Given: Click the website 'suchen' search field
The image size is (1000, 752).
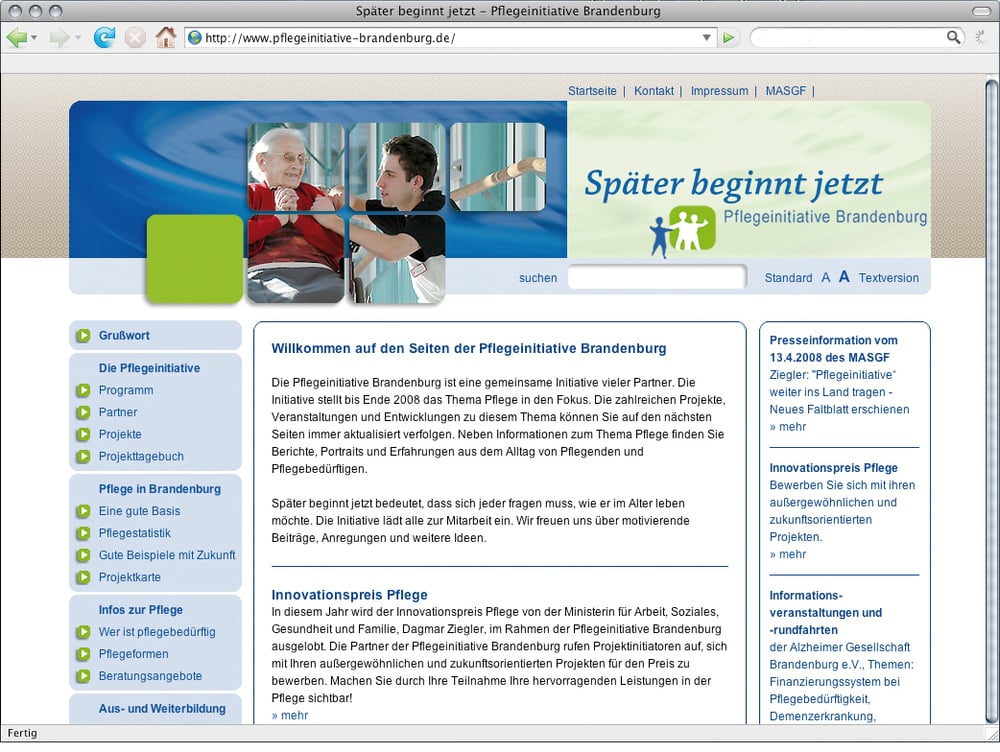Looking at the screenshot, I should coord(657,277).
